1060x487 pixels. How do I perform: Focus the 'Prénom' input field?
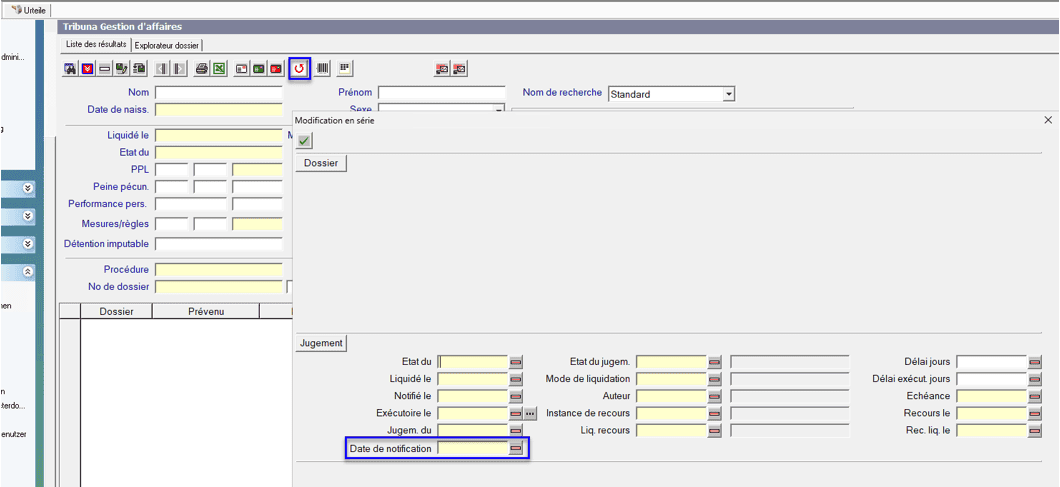(x=441, y=93)
